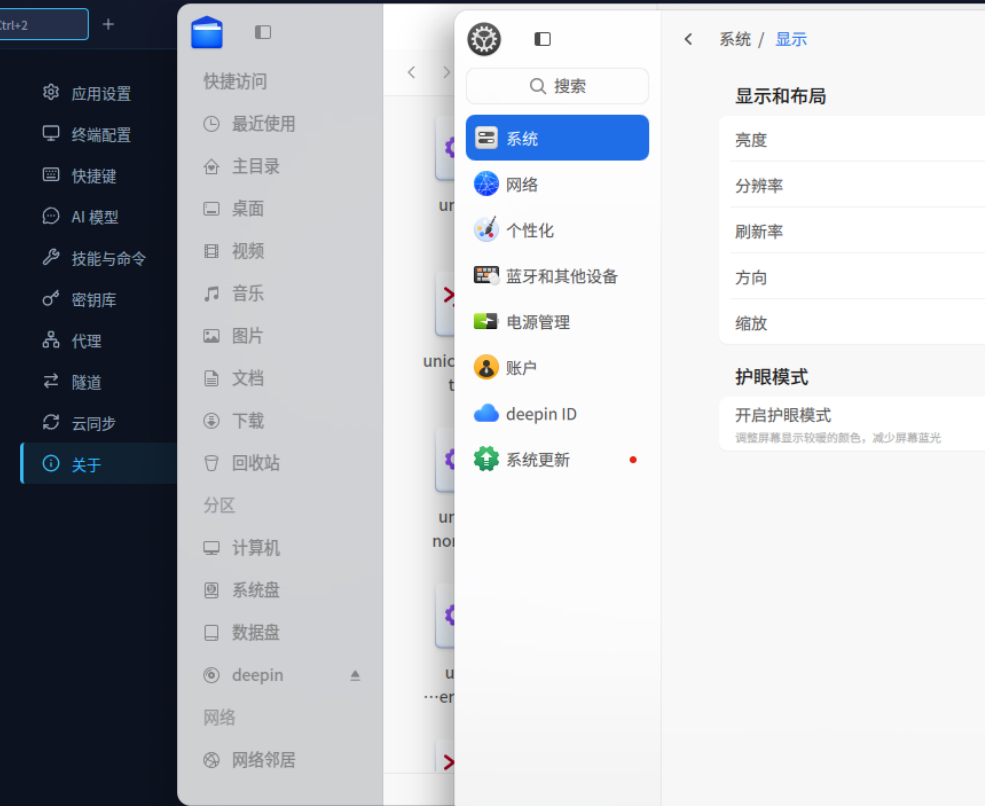The image size is (985, 806).
Task: Click the 应用设置 gear icon
Action: coord(51,93)
